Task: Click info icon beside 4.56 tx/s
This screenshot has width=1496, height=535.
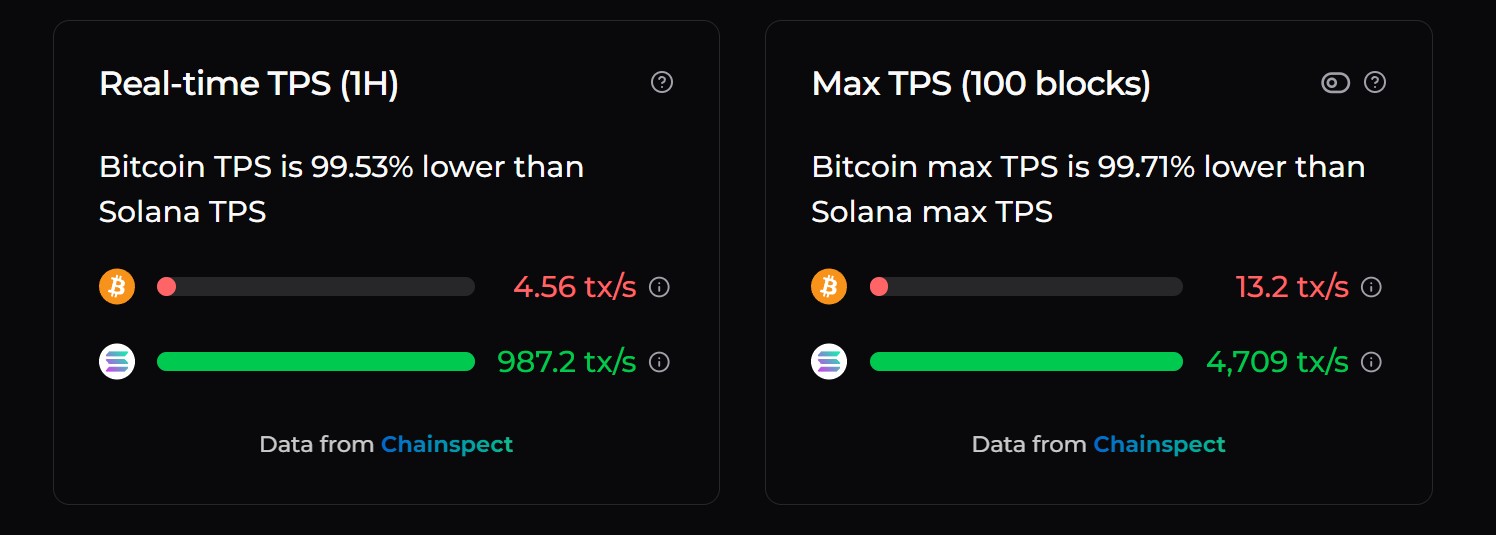Action: point(659,287)
